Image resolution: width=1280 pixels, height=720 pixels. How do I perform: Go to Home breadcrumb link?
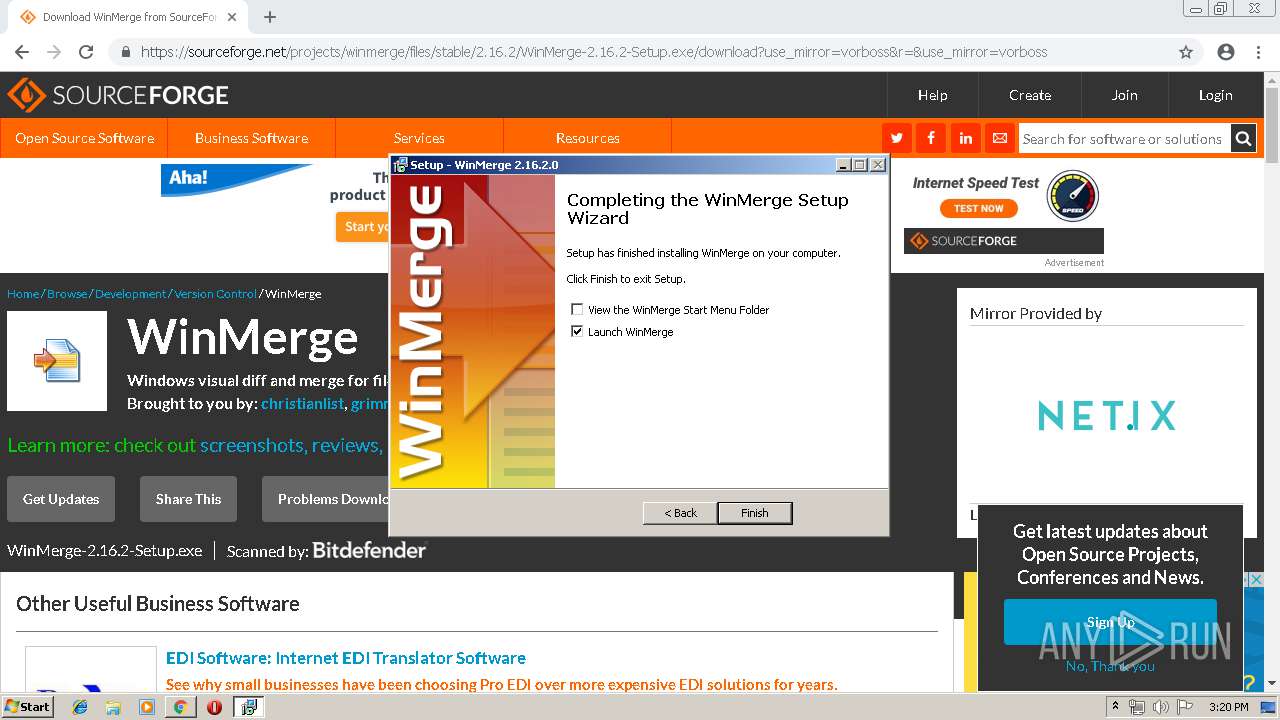click(x=23, y=294)
